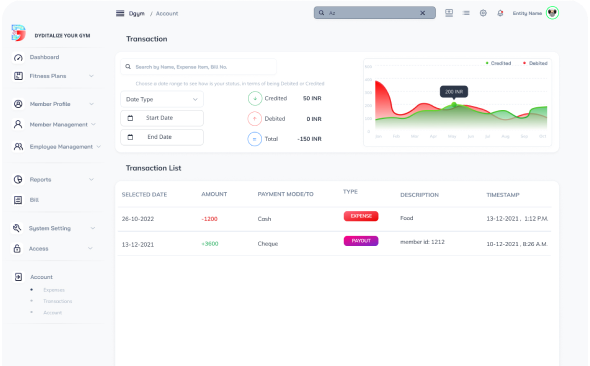The height and width of the screenshot is (366, 590).
Task: Click the green chart data point marker
Action: coord(454,105)
